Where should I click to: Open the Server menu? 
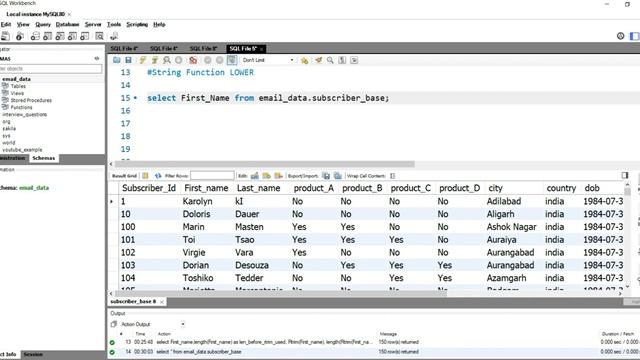coord(93,24)
